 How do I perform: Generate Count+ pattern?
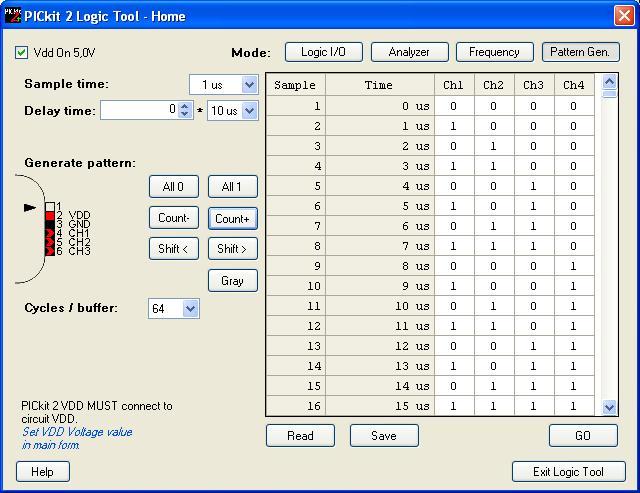click(233, 219)
